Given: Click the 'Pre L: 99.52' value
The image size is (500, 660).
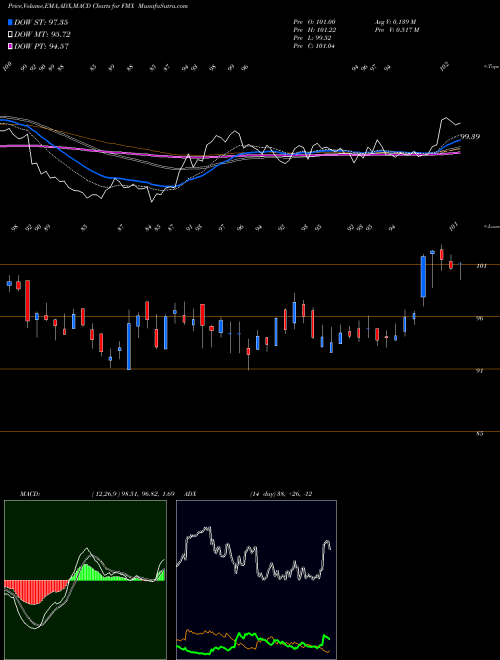Looking at the screenshot, I should 312,38.
